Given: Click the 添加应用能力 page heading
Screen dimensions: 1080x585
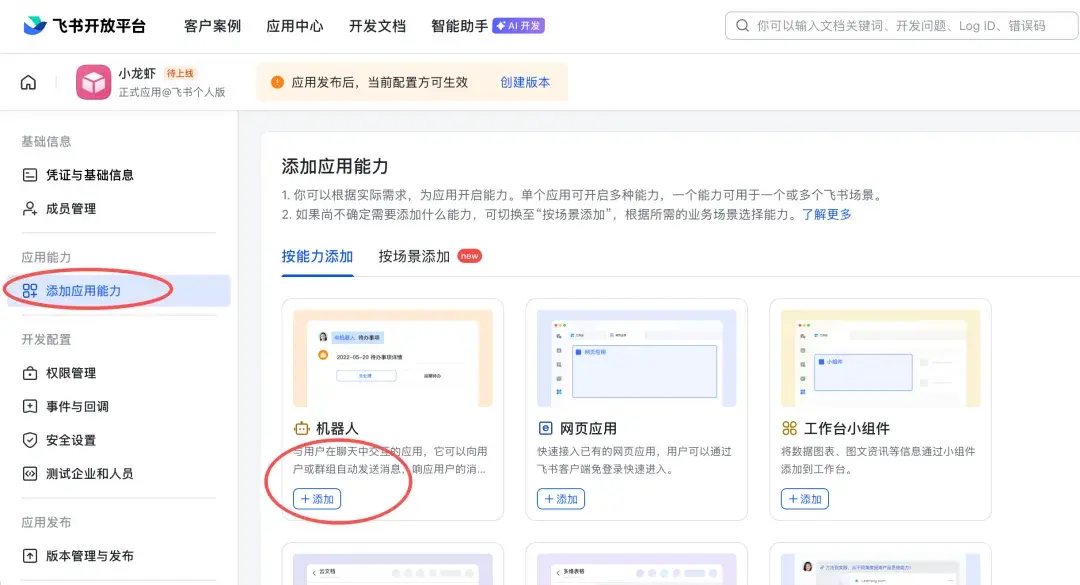Looking at the screenshot, I should click(335, 166).
